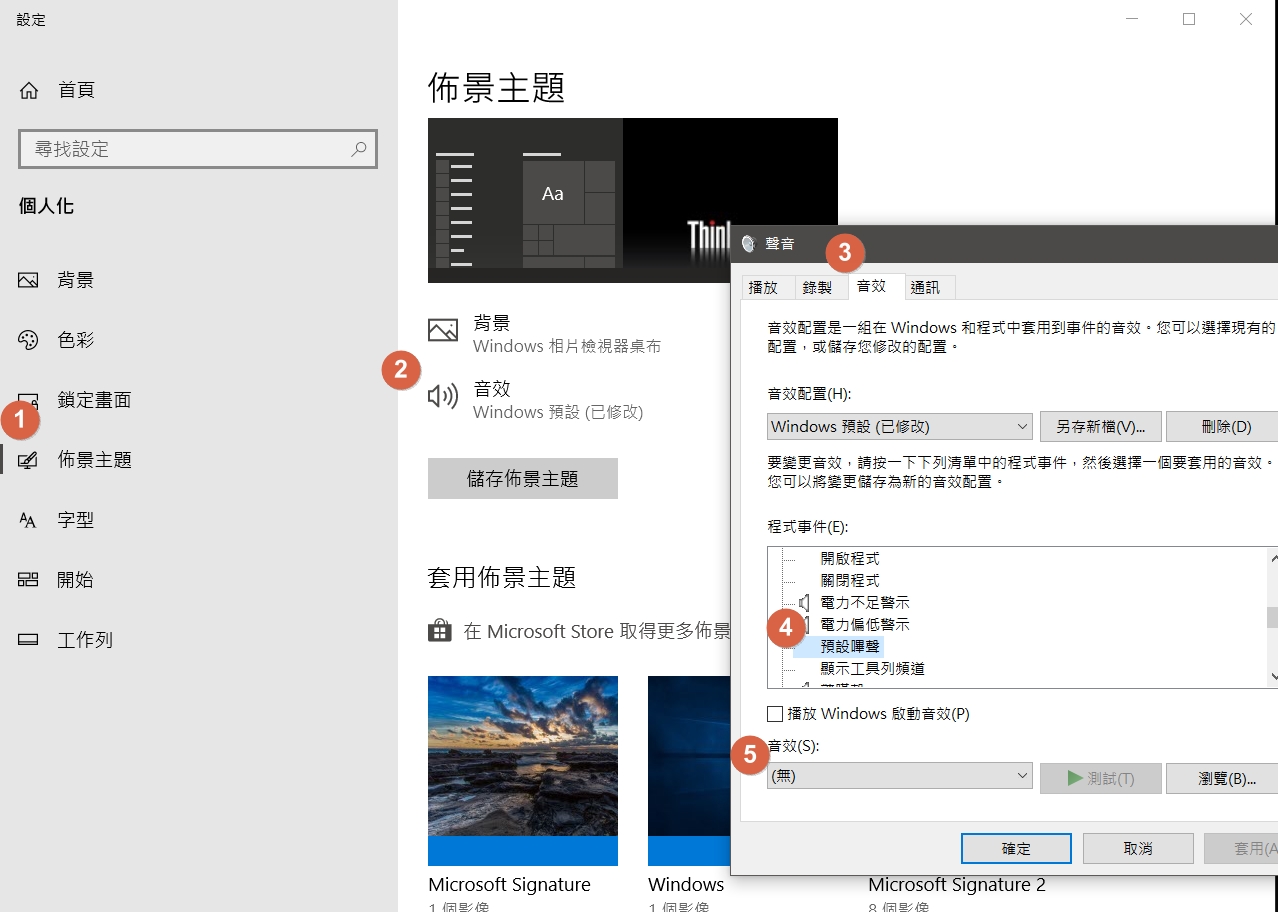Select 預設嗶聲 event
Viewport: 1278px width, 912px height.
(850, 646)
